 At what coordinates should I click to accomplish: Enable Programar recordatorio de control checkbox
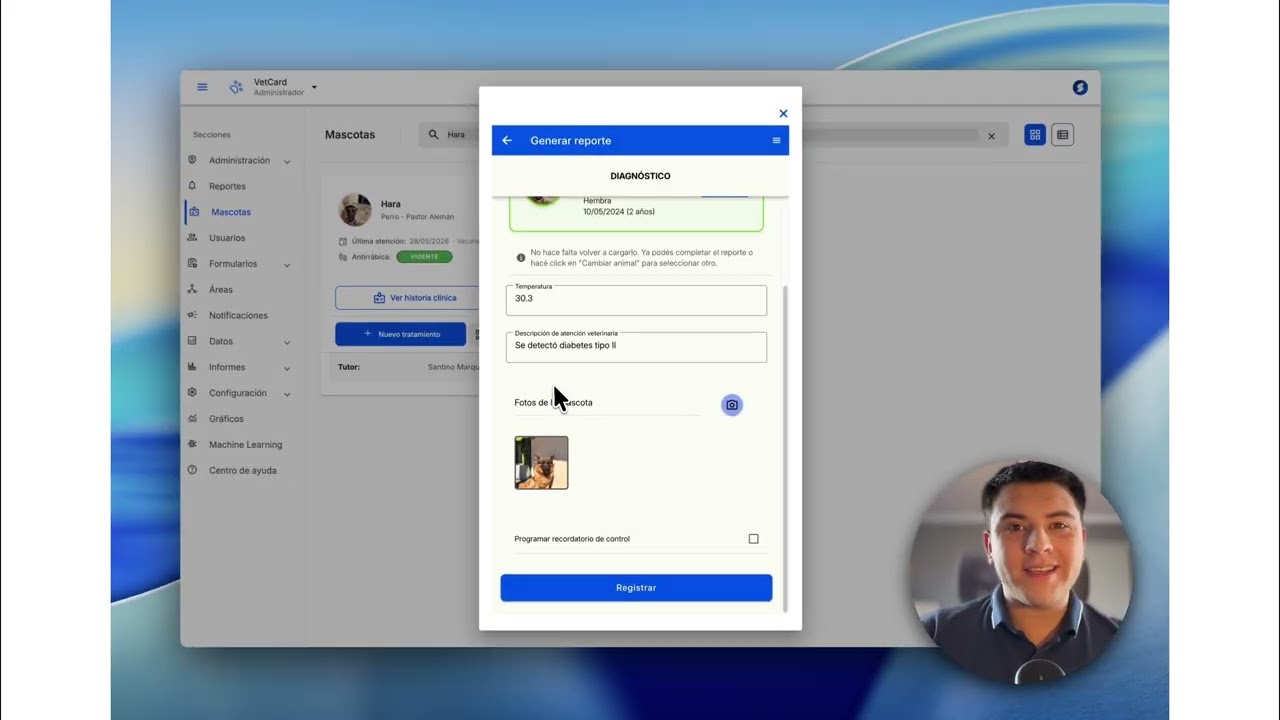click(754, 538)
